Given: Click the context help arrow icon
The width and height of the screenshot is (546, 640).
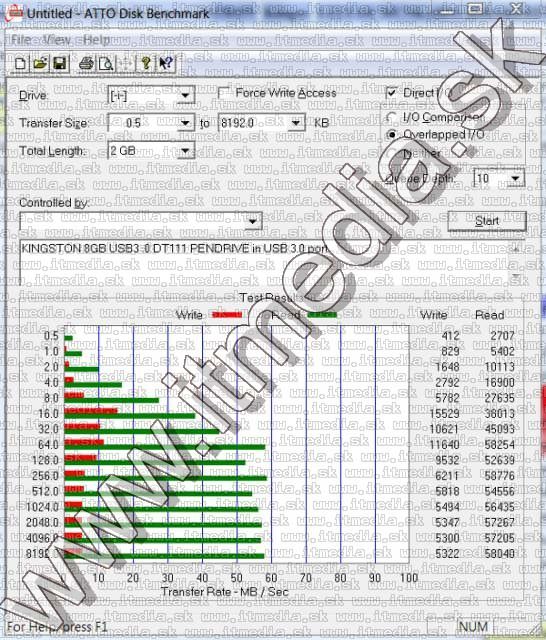Looking at the screenshot, I should 165,64.
